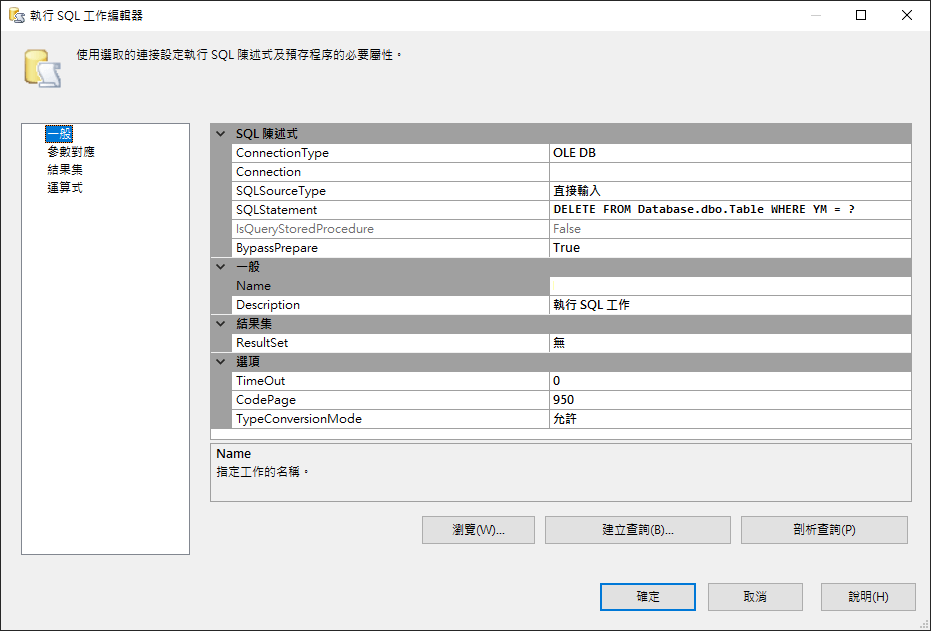931x631 pixels.
Task: Select the 一般 page in left list
Action: (x=59, y=134)
